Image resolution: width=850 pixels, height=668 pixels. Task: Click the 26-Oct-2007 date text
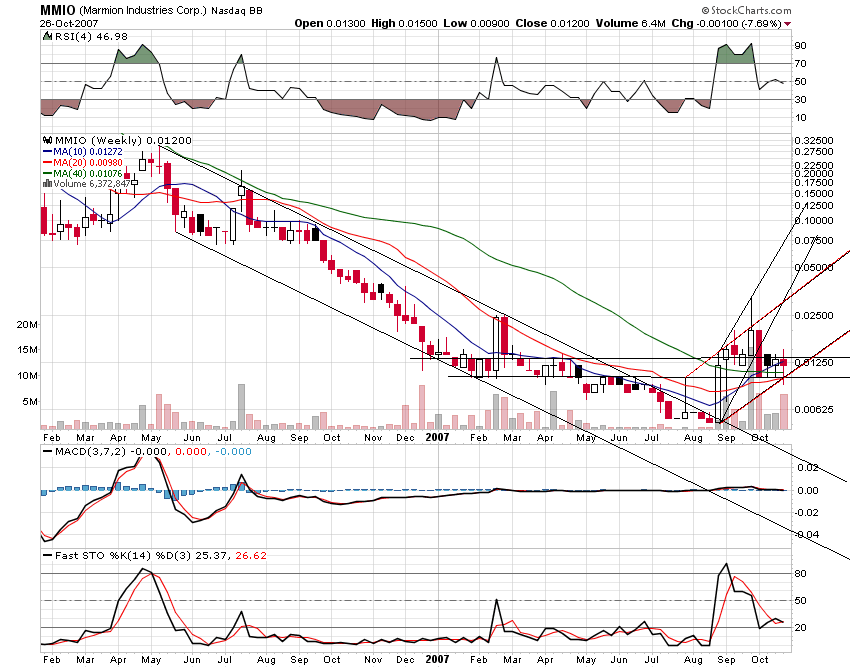point(69,23)
